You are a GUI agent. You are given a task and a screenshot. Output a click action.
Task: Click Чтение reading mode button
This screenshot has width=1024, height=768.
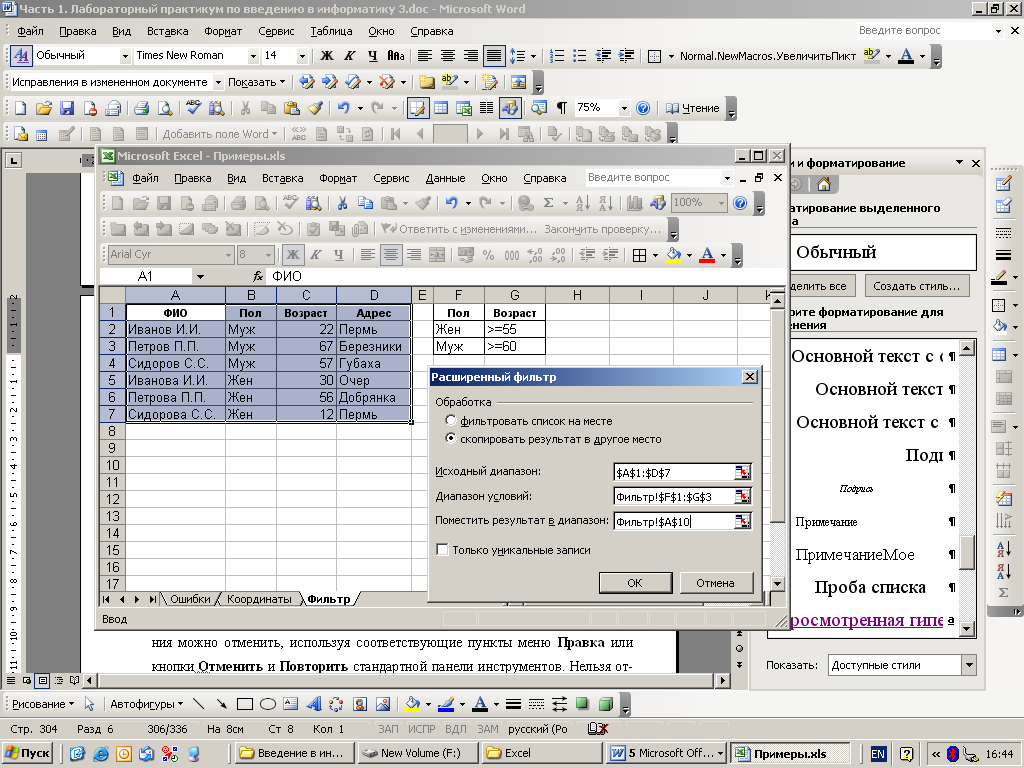[693, 108]
